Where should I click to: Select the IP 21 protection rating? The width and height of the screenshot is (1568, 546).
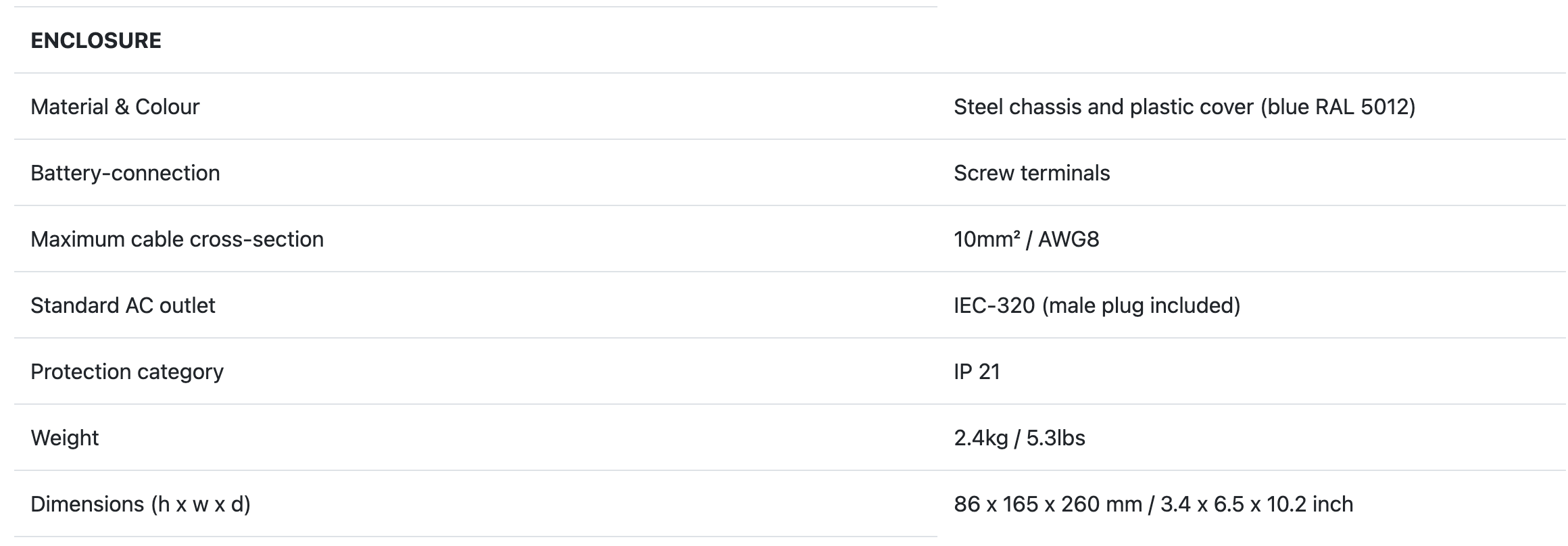977,372
